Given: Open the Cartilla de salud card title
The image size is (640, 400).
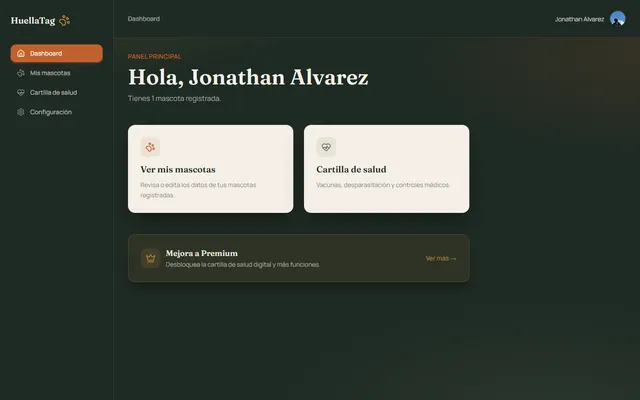Looking at the screenshot, I should 351,169.
